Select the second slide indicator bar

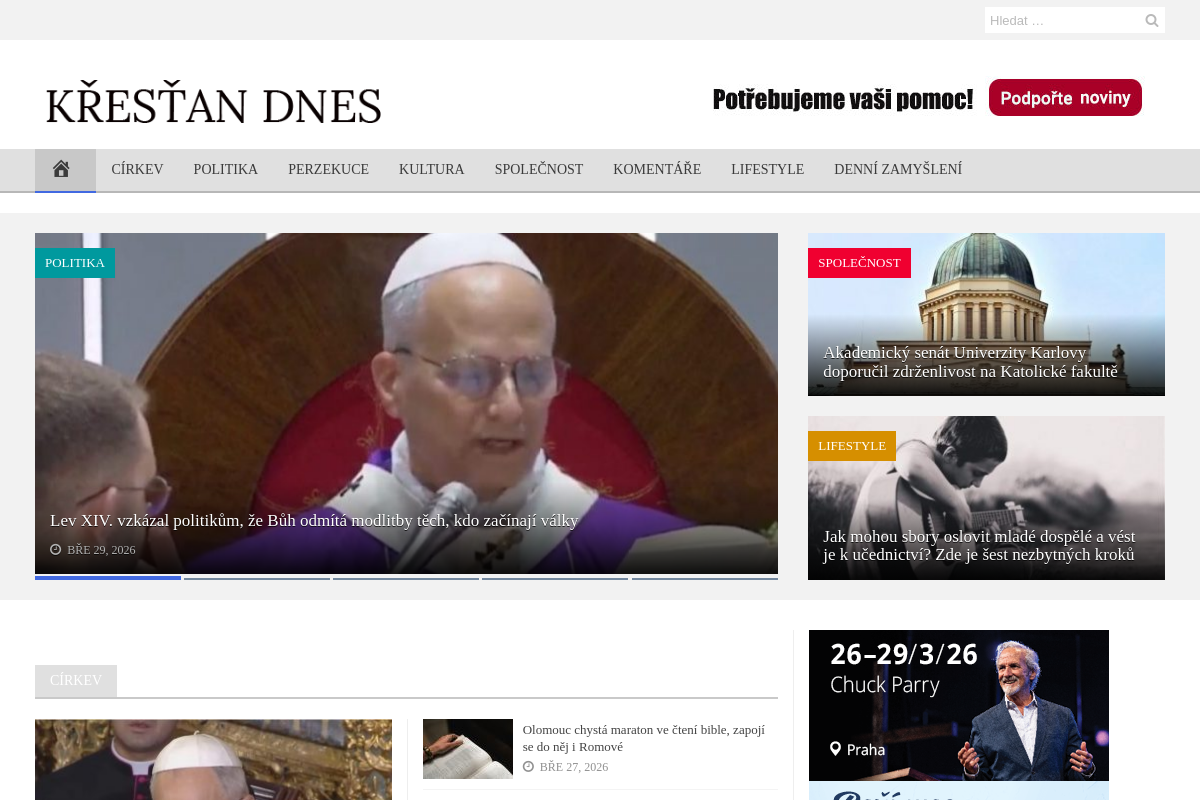click(x=257, y=578)
